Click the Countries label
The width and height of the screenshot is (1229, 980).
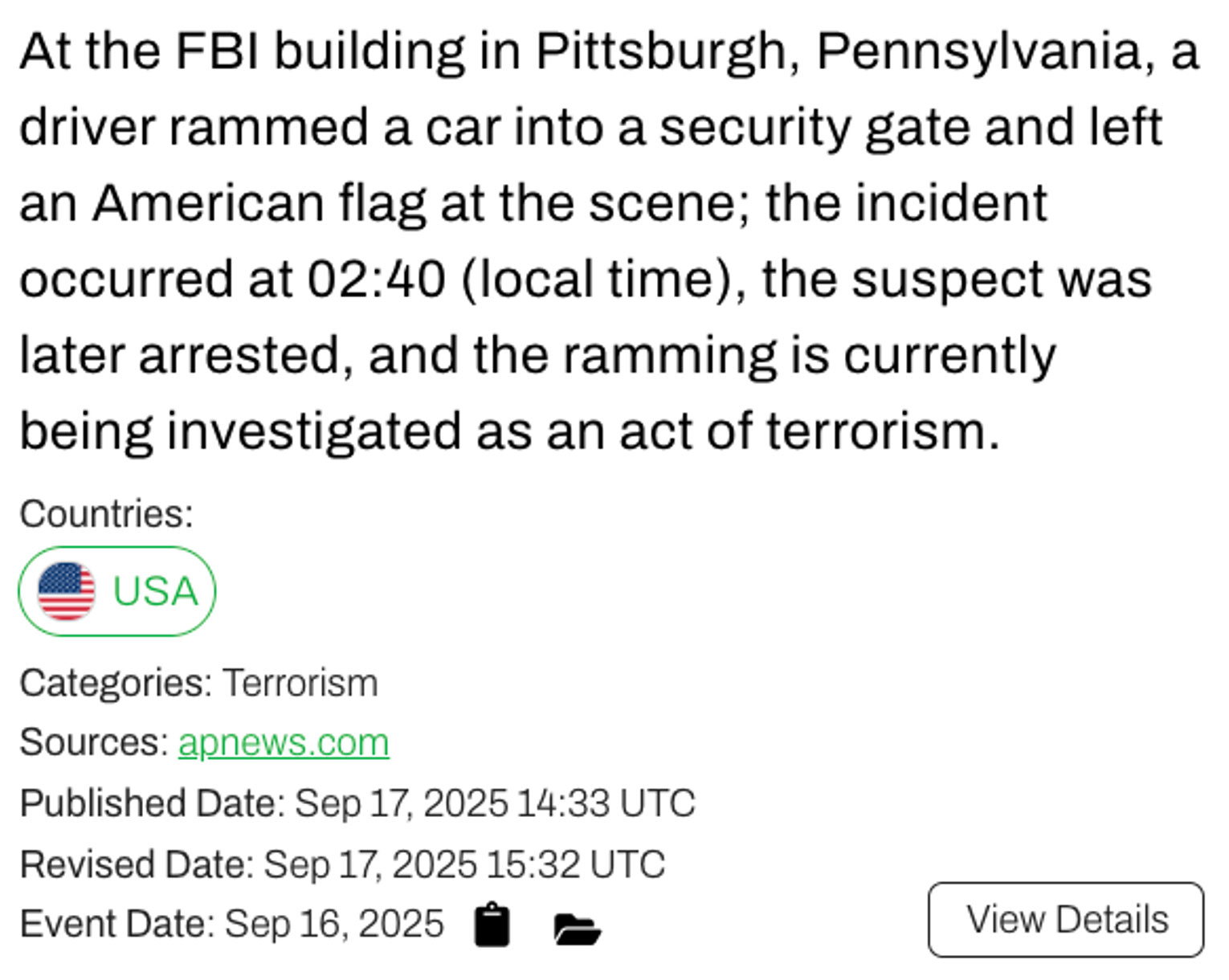[106, 514]
